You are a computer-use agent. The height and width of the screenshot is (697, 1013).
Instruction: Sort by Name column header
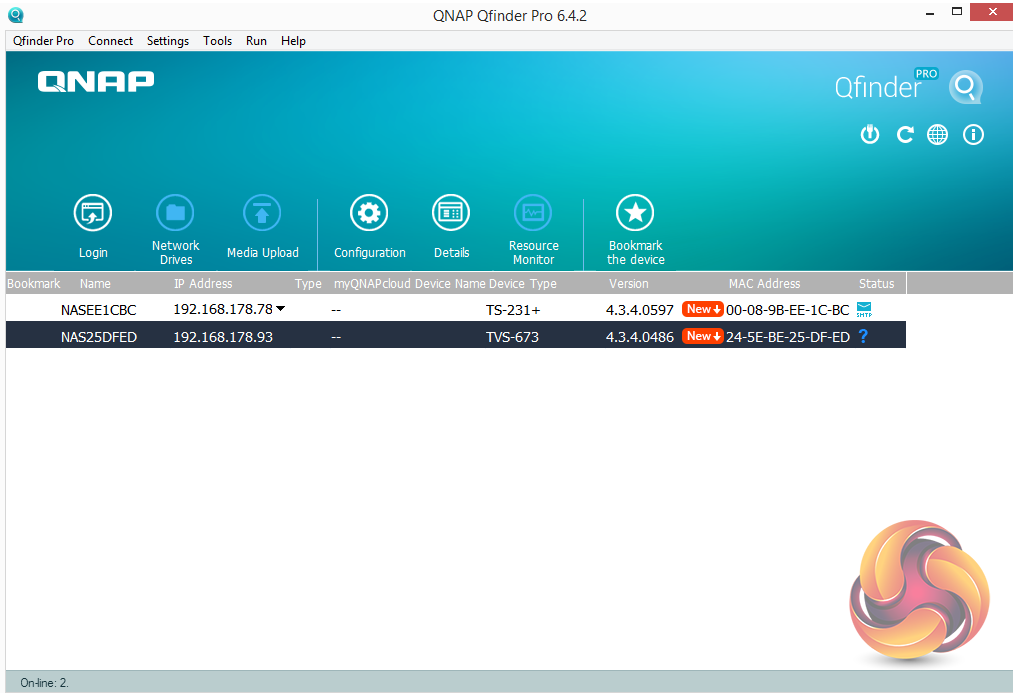point(95,284)
